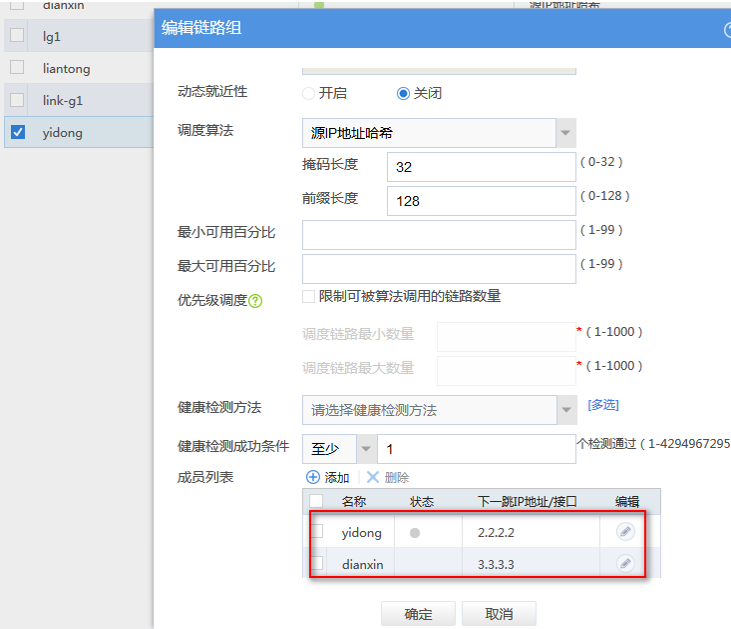Open the 调度算法 dropdown showing 源IP地址哈希
The width and height of the screenshot is (731, 629).
(439, 132)
